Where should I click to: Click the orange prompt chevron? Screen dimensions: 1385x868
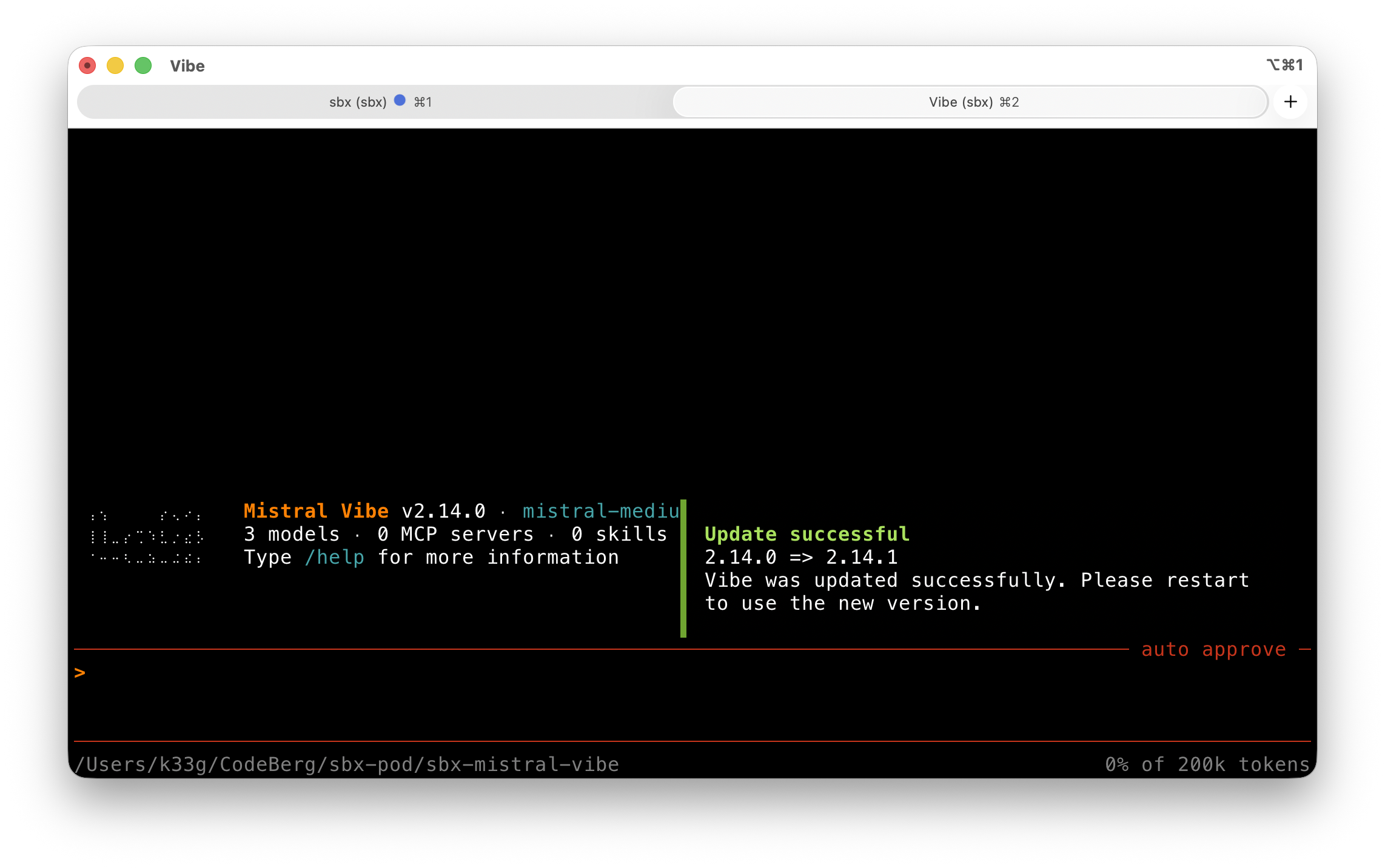point(79,672)
